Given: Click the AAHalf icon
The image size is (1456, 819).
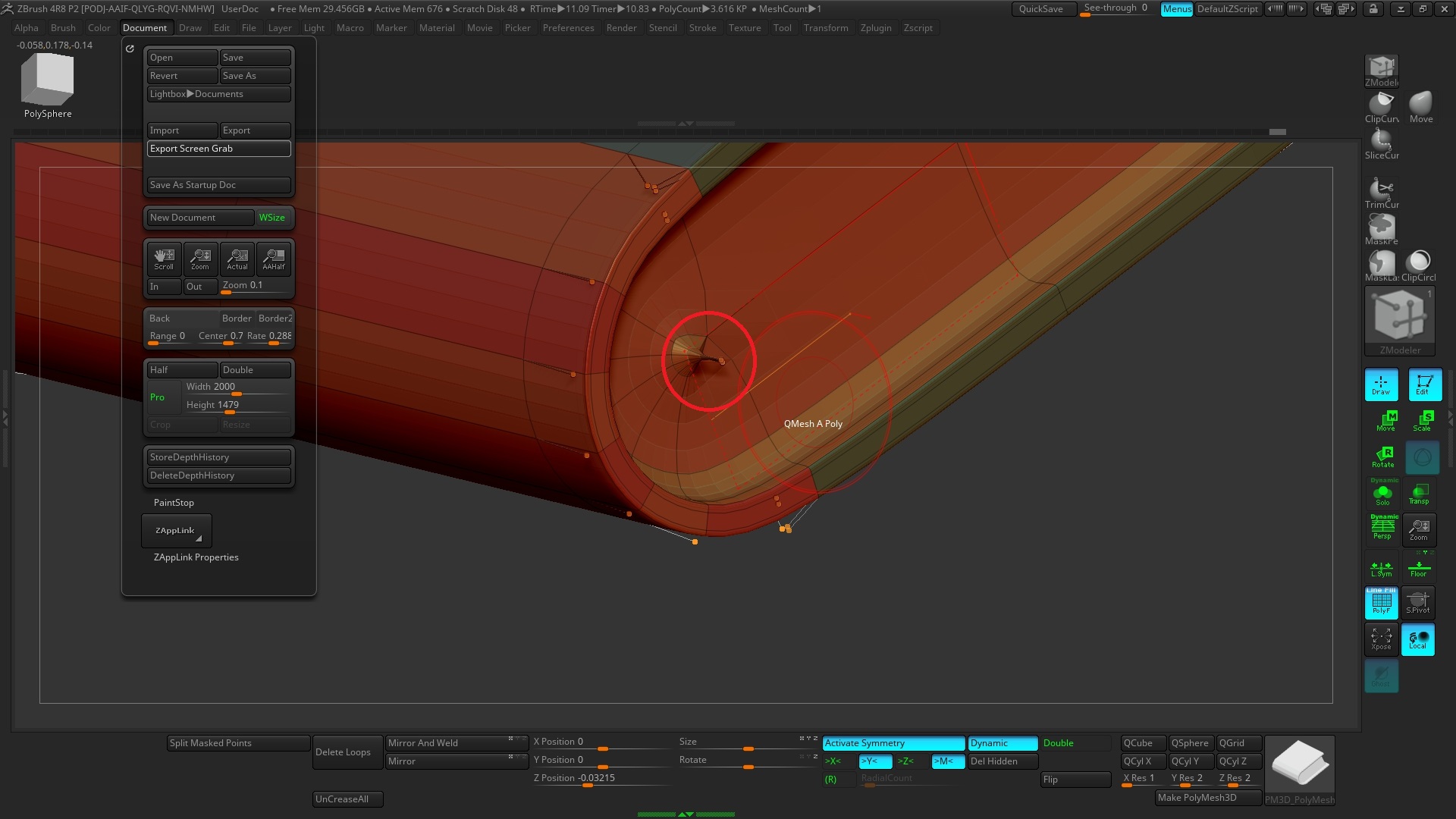Looking at the screenshot, I should pyautogui.click(x=274, y=259).
